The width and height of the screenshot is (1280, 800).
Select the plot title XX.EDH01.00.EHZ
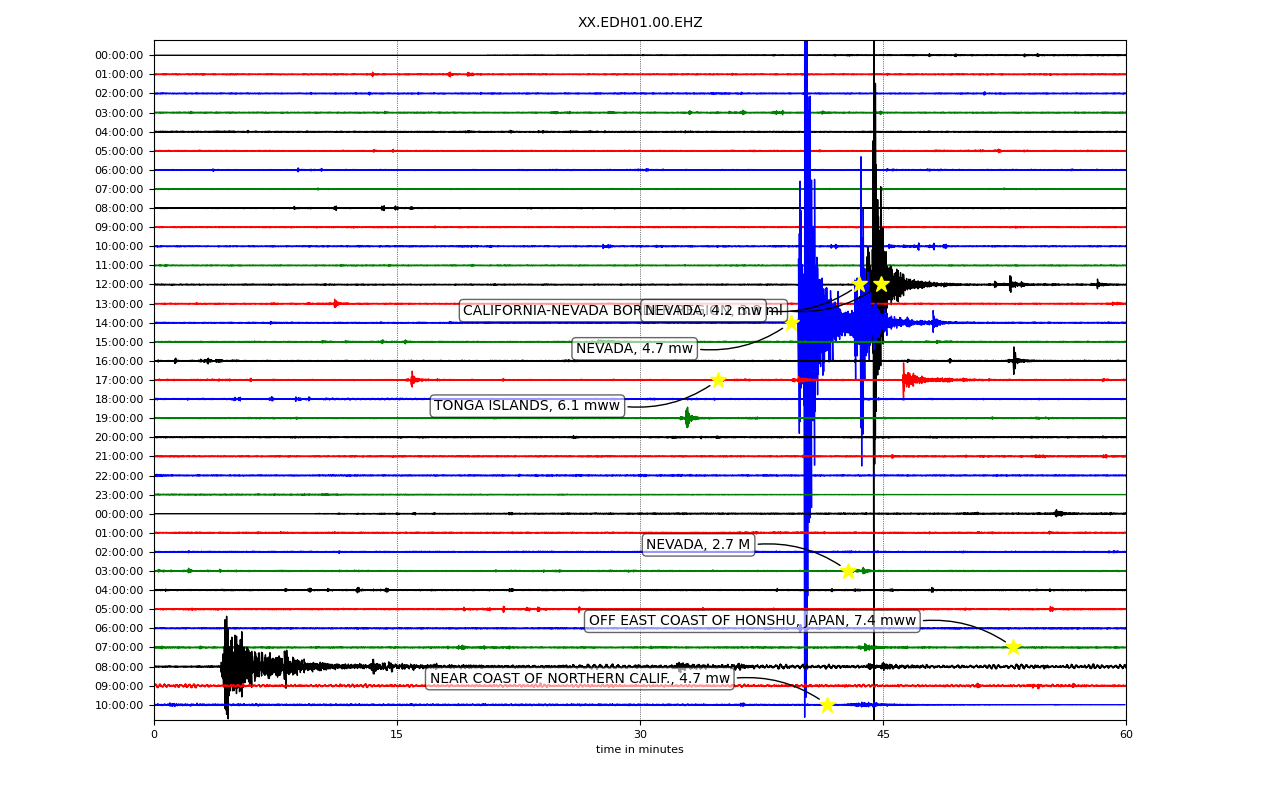point(639,21)
